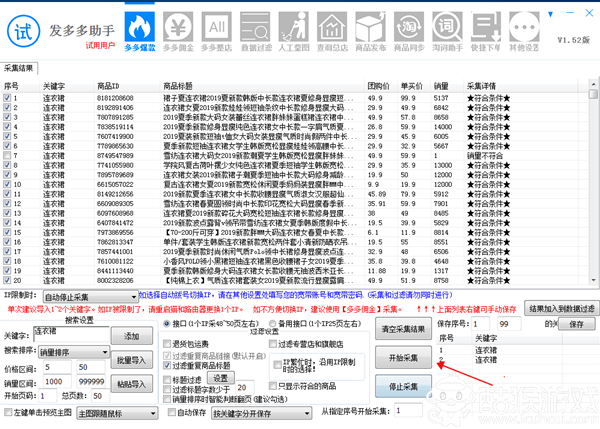
Task: Focus the 总页数 field showing 50
Action: [x=101, y=396]
